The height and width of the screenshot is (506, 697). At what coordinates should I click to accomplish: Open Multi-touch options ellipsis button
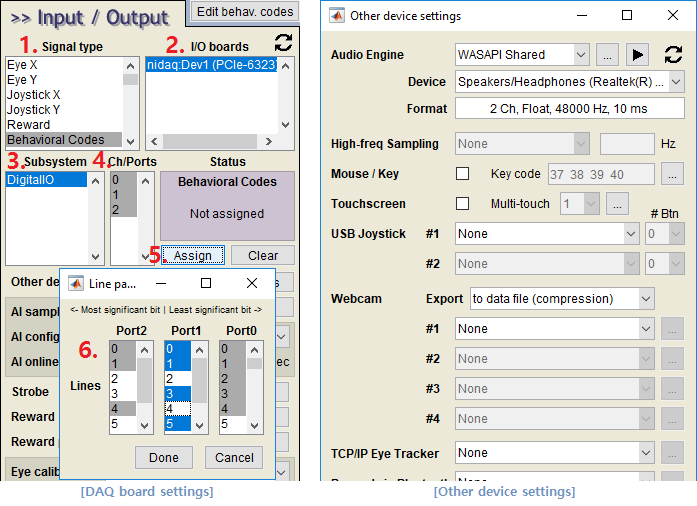[617, 204]
